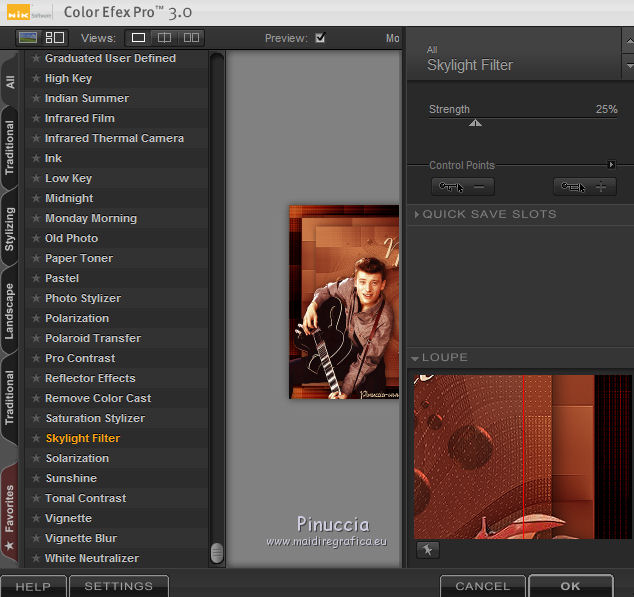Click favorite star next to Pro Contrast

click(x=36, y=359)
